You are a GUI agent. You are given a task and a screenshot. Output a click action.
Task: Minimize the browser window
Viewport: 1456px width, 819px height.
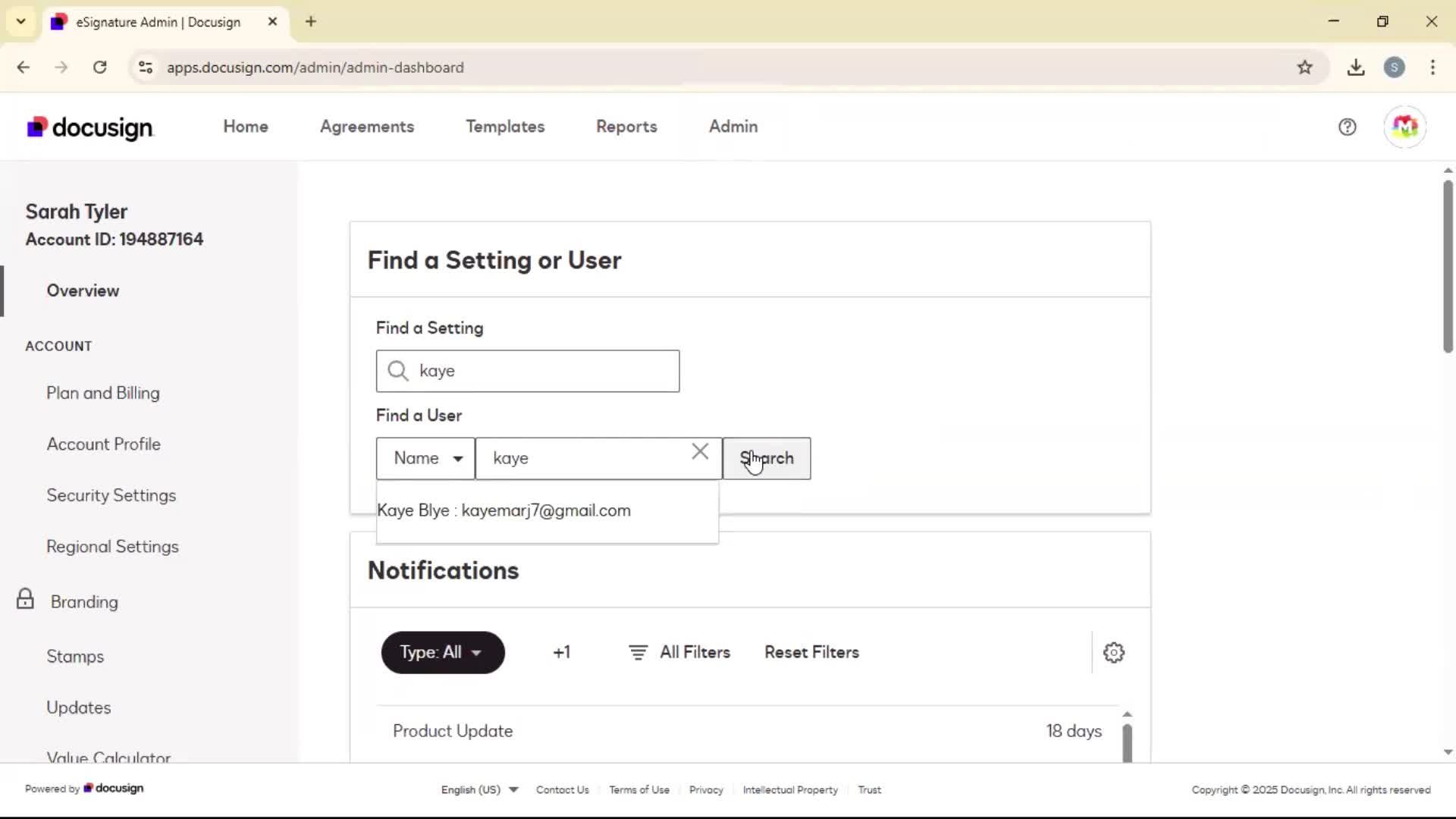(1334, 21)
